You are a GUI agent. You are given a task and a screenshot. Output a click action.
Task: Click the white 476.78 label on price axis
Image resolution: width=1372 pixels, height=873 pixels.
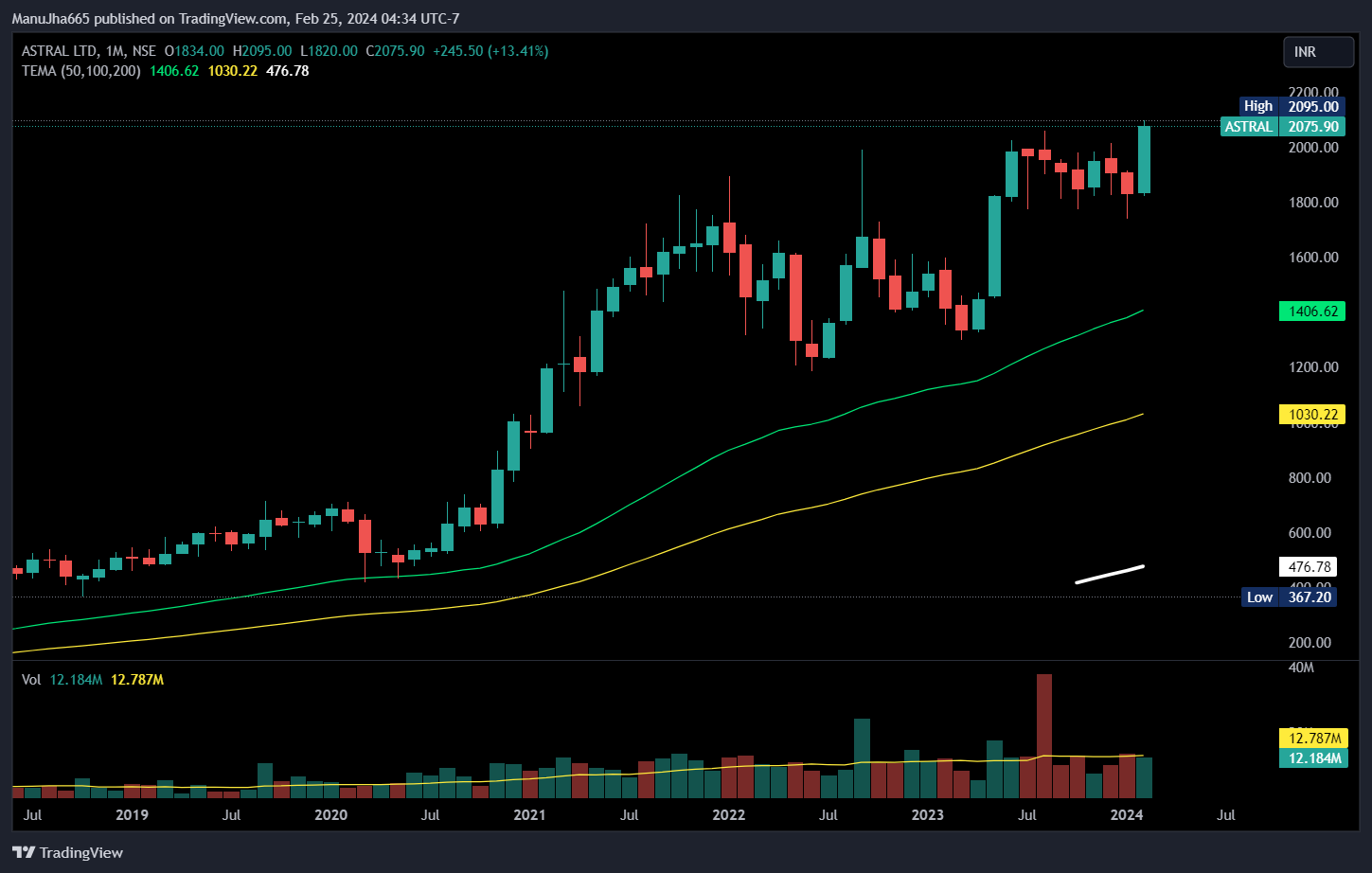[x=1310, y=567]
